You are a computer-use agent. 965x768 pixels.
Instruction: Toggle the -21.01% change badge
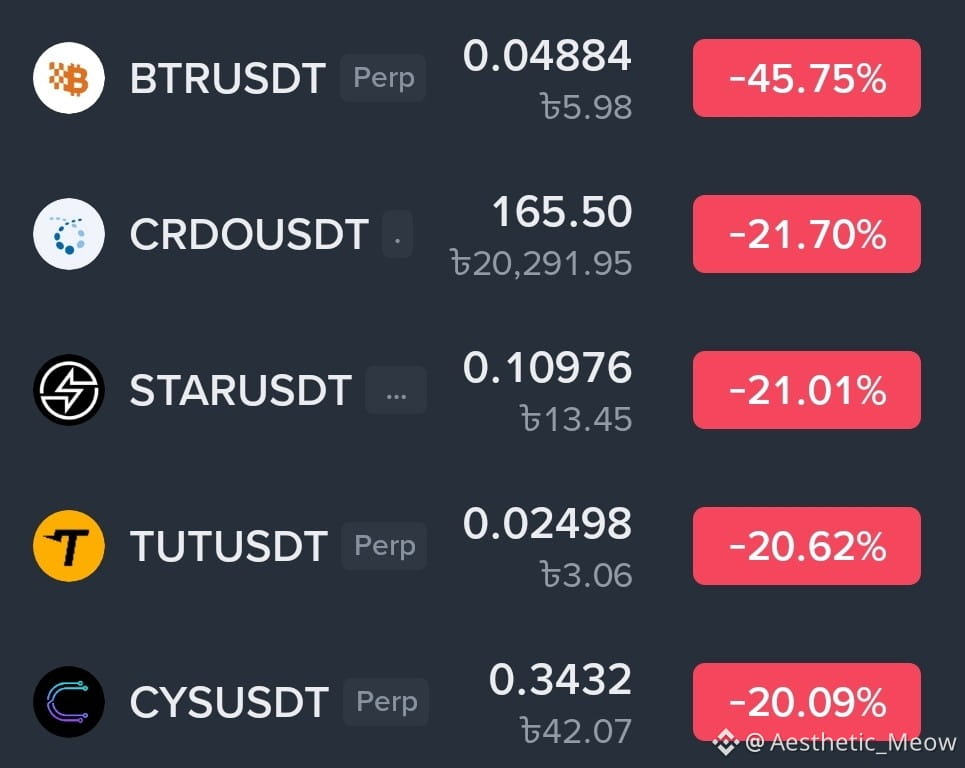coord(807,390)
